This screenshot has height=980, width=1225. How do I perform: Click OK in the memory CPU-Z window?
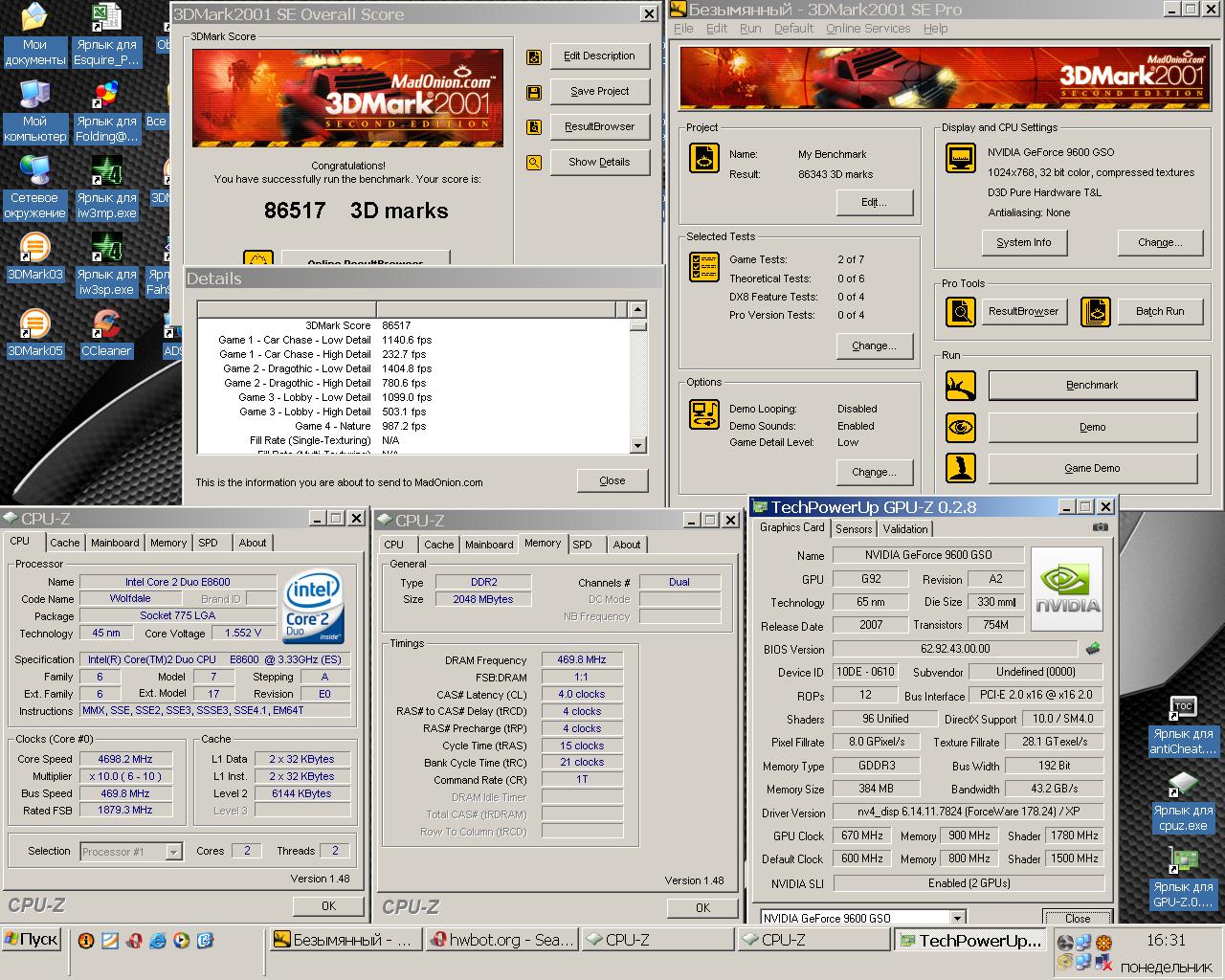(702, 908)
